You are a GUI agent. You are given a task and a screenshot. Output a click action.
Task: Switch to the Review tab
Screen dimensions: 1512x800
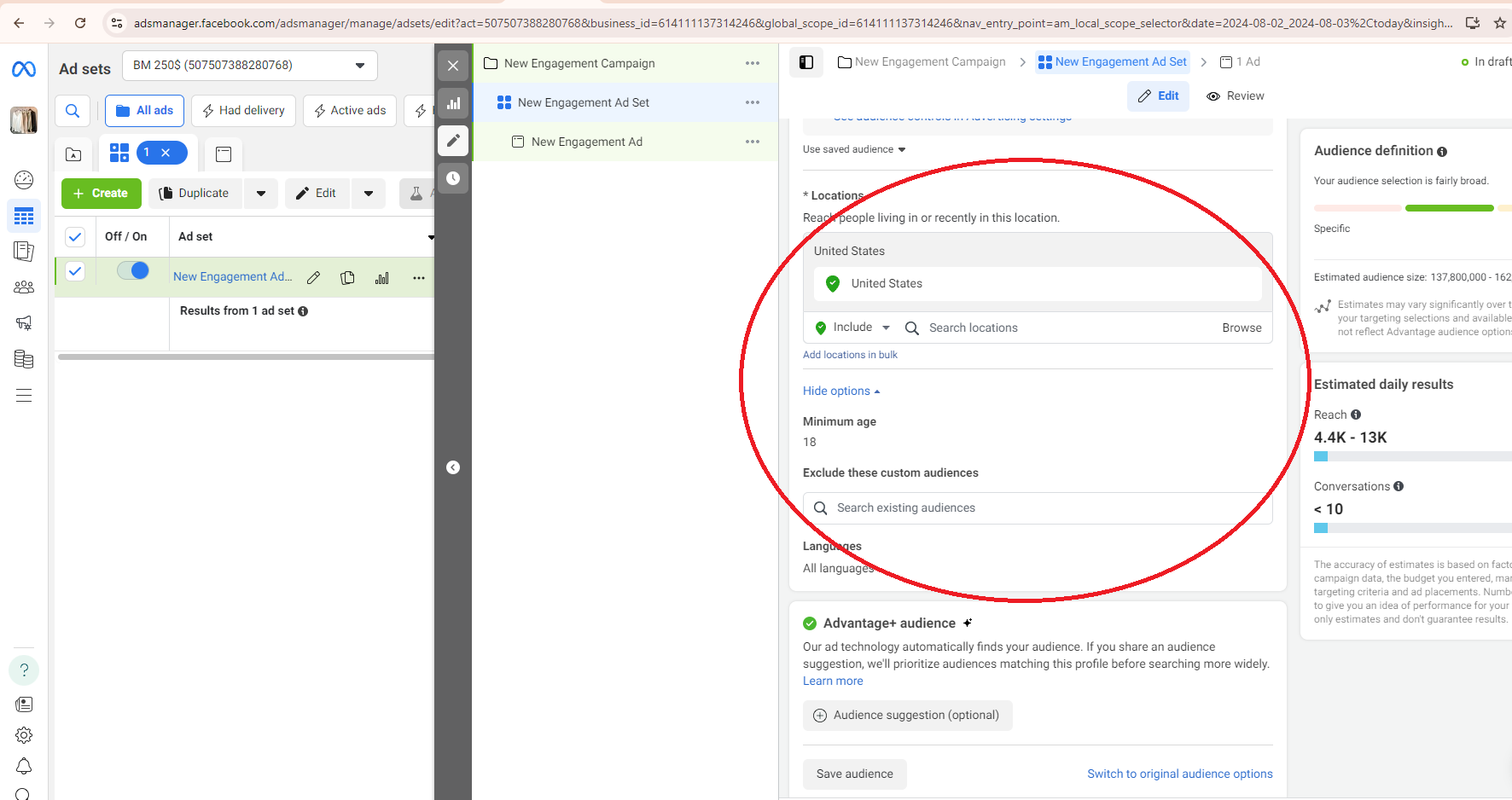(1236, 96)
